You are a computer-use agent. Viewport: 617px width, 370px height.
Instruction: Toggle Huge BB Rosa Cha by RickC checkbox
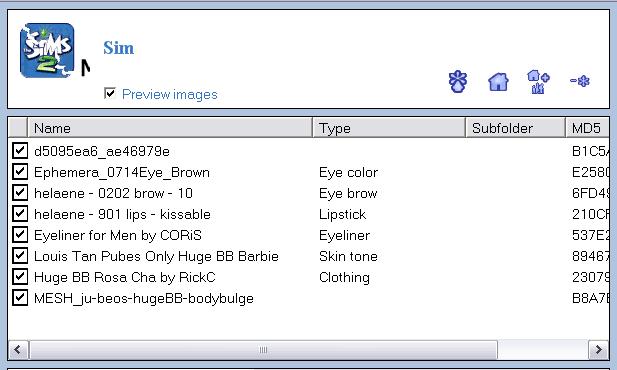pyautogui.click(x=20, y=277)
